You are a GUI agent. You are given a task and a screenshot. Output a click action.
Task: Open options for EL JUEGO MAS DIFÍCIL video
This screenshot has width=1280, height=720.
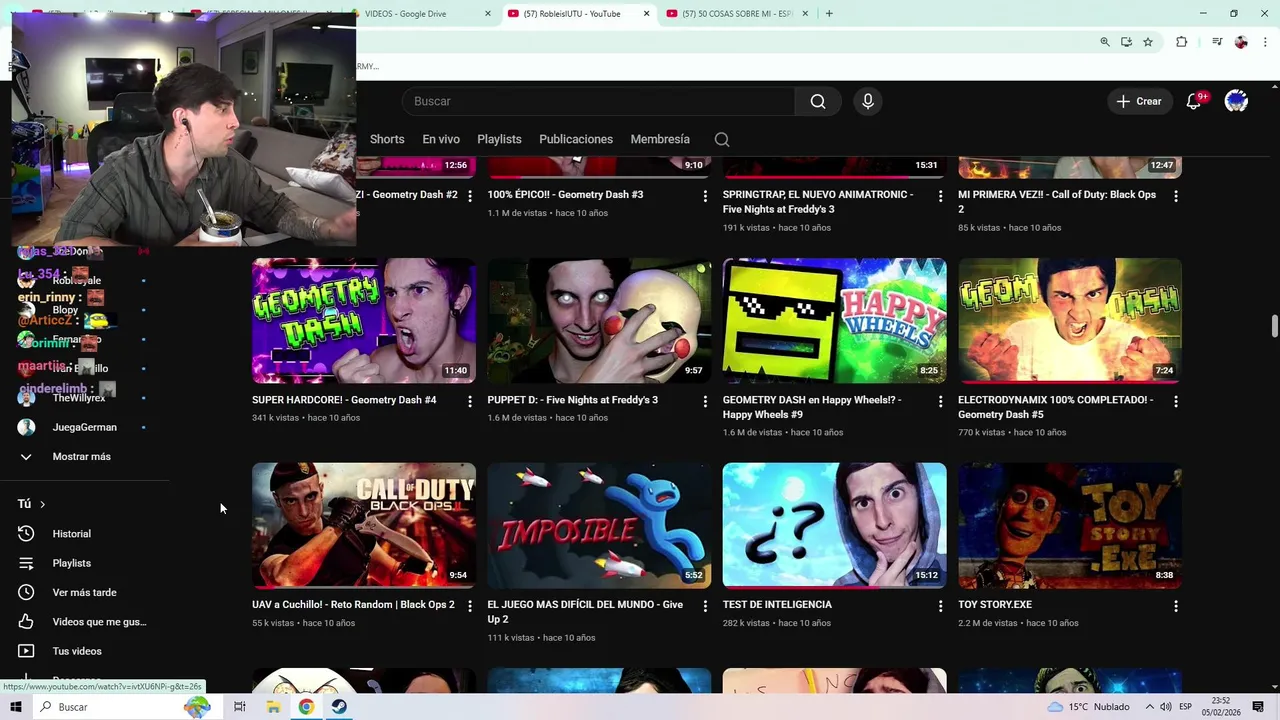(x=705, y=606)
